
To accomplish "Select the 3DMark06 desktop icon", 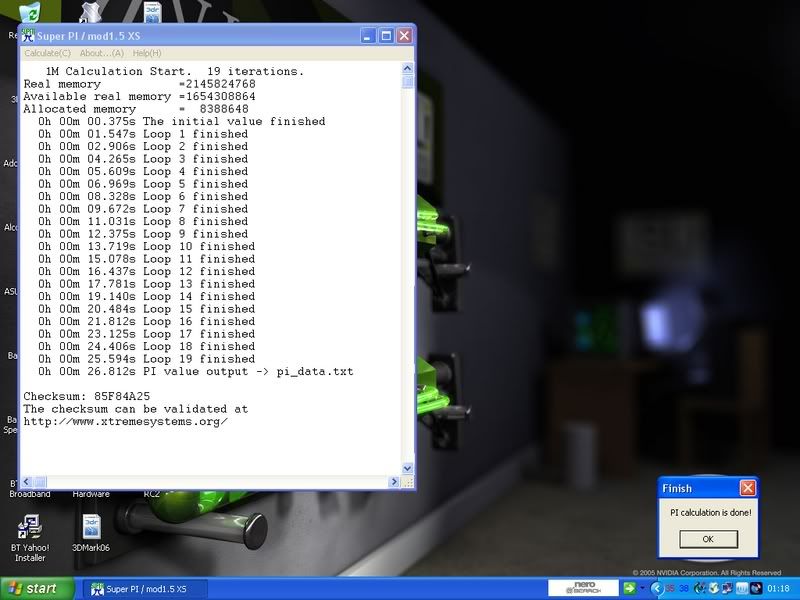I will [x=91, y=533].
